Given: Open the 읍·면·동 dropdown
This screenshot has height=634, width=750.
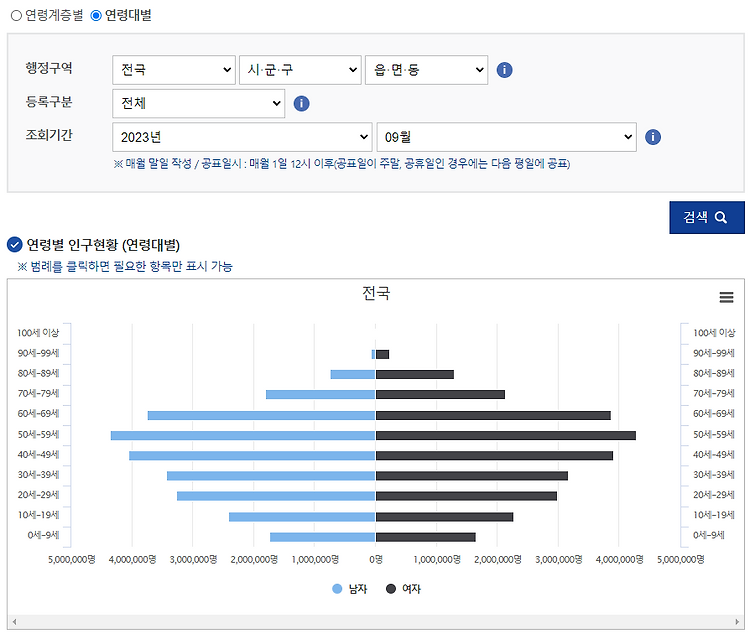Looking at the screenshot, I should click(x=426, y=70).
